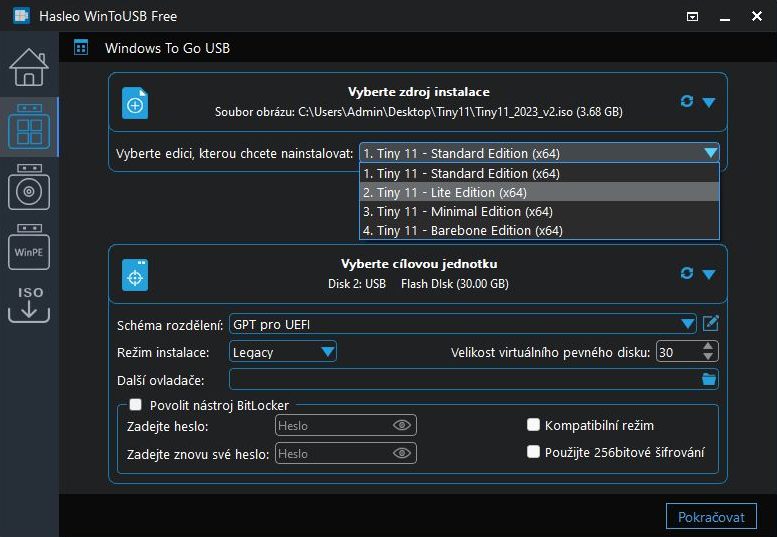
Task: Open the Home sidebar icon
Action: 29,67
